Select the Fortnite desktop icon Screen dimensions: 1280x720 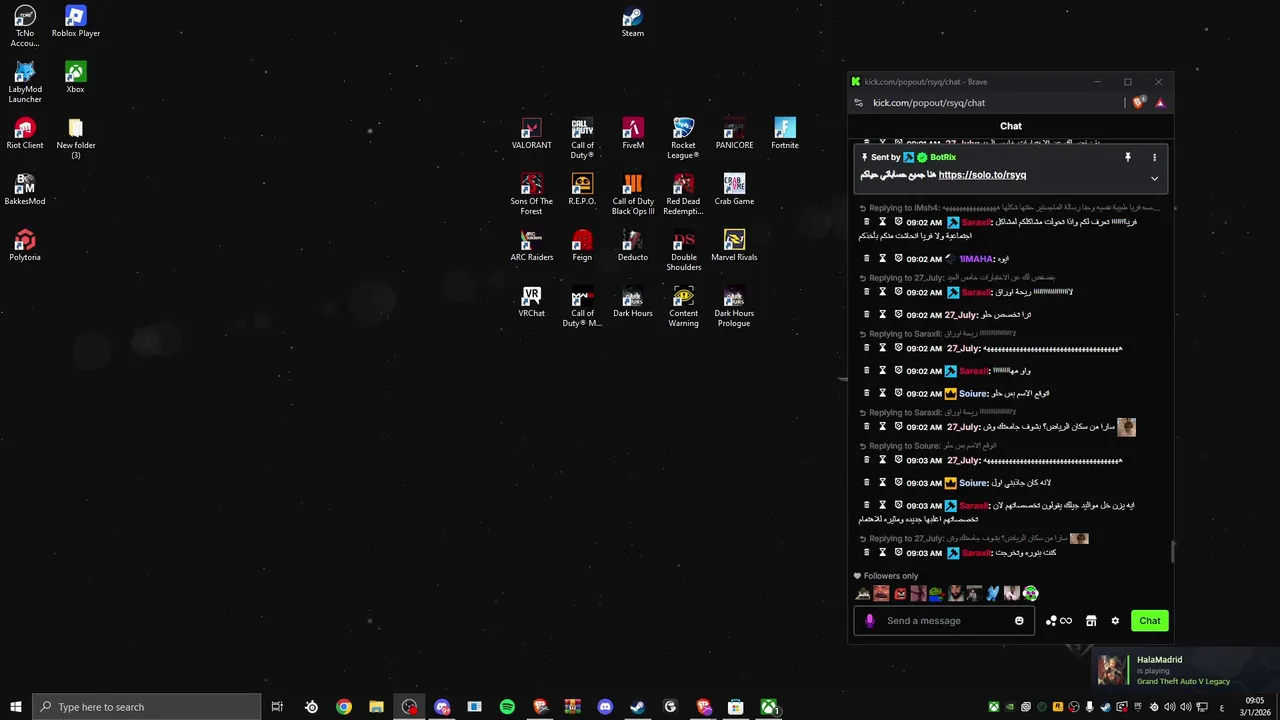tap(785, 134)
